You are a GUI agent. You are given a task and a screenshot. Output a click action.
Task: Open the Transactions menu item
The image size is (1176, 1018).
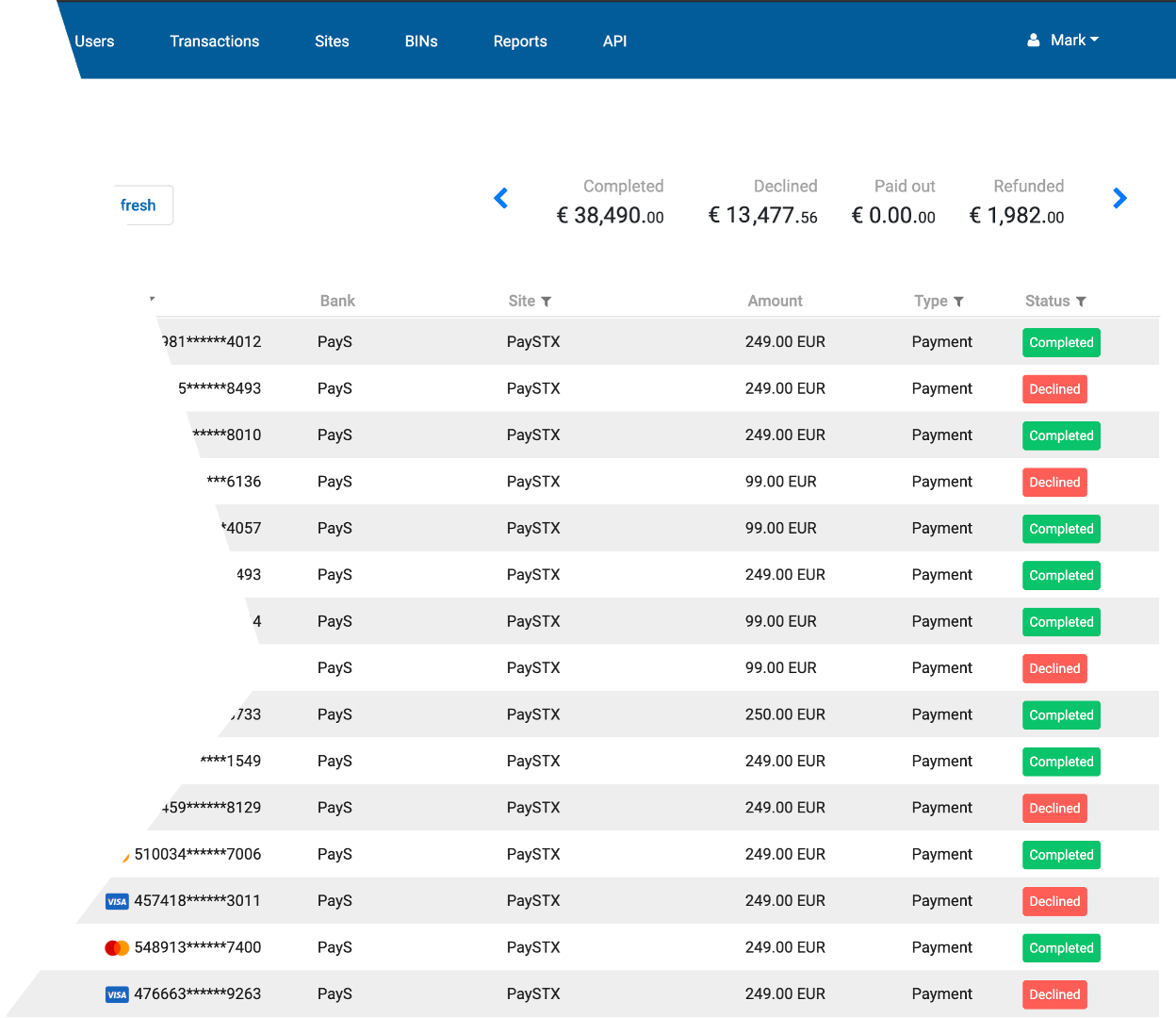click(x=214, y=41)
